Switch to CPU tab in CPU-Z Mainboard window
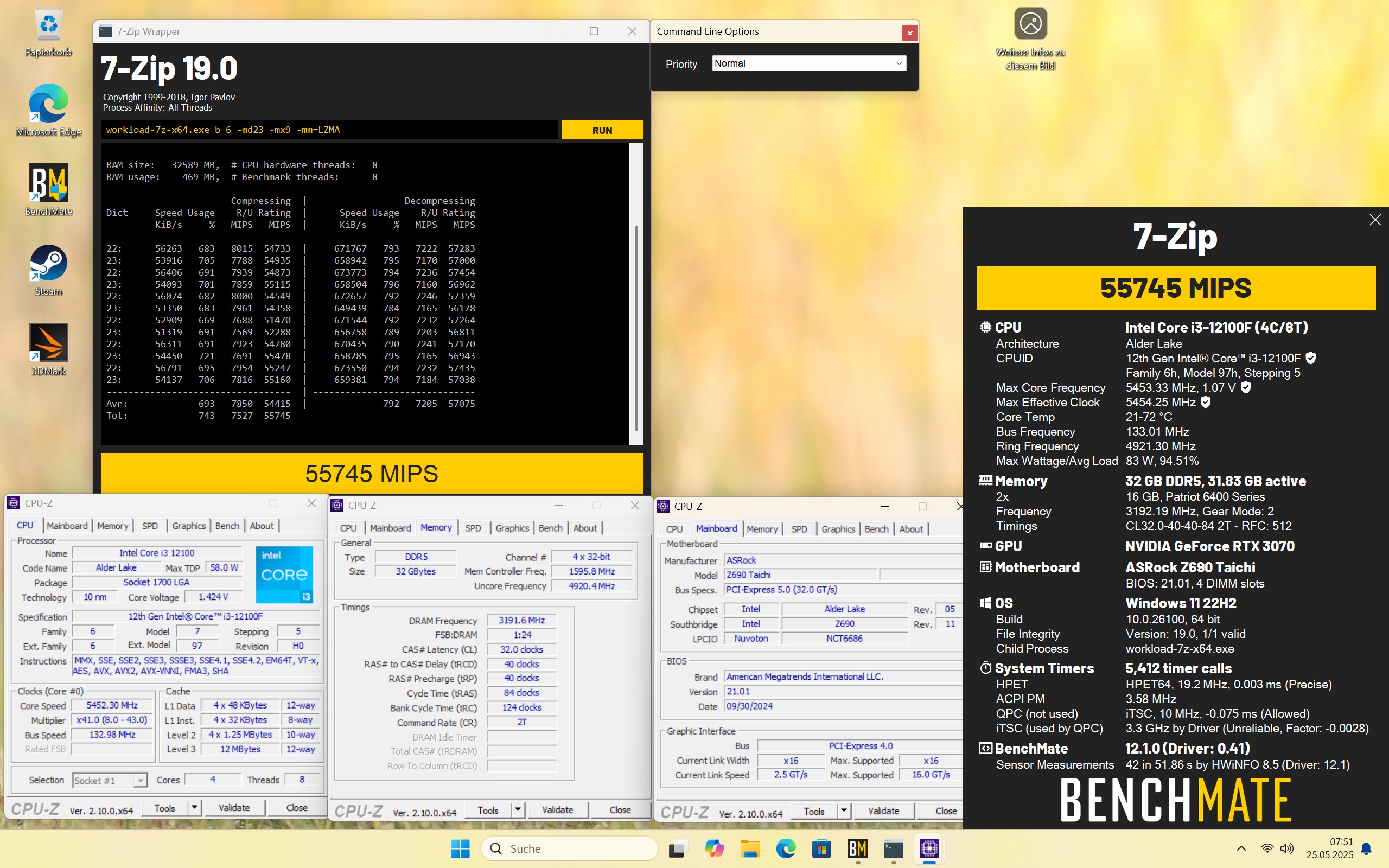Viewport: 1389px width, 868px height. (x=674, y=529)
